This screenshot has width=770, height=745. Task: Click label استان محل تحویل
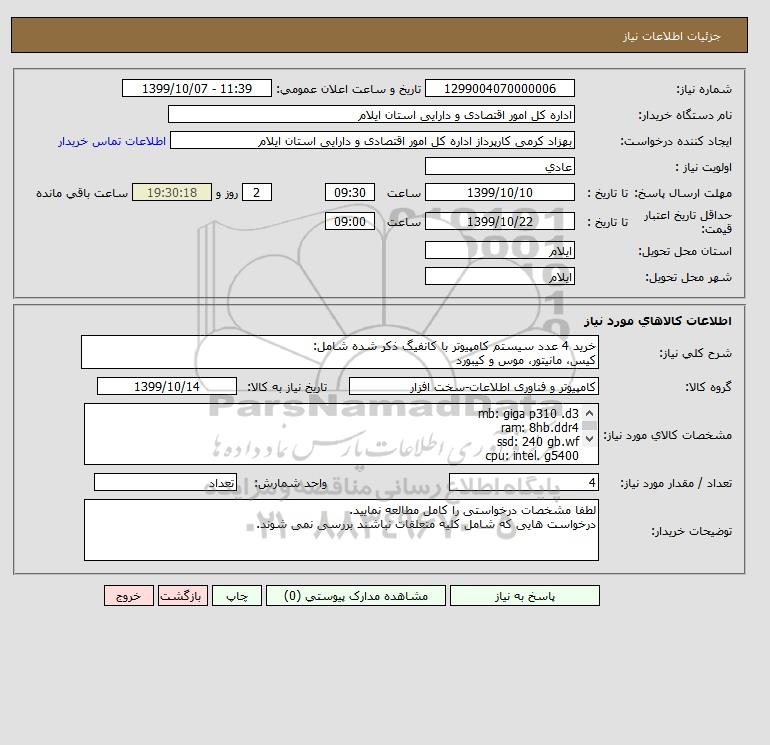coord(685,251)
